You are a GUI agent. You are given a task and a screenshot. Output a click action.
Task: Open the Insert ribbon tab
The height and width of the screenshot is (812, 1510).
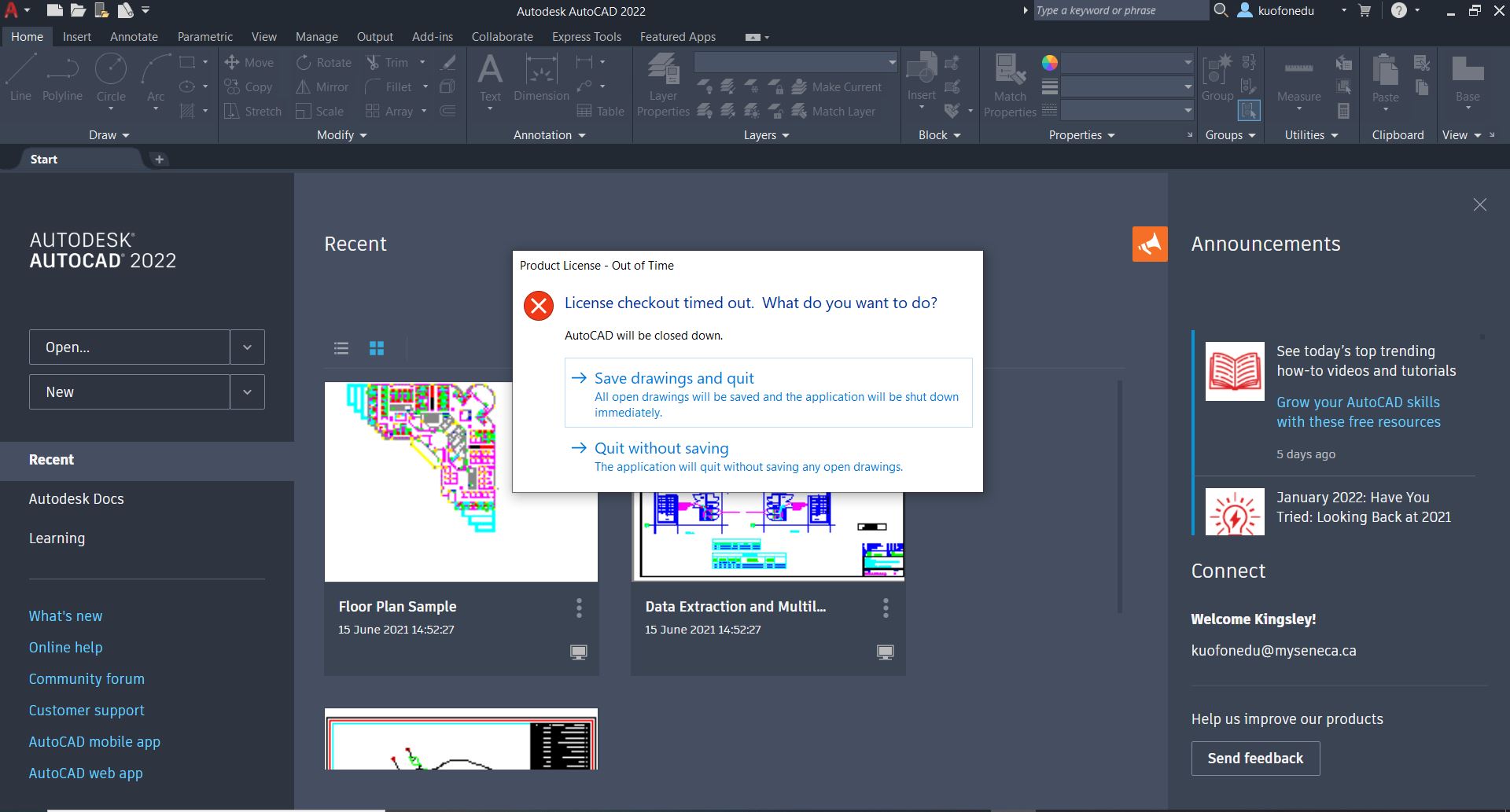click(x=77, y=37)
